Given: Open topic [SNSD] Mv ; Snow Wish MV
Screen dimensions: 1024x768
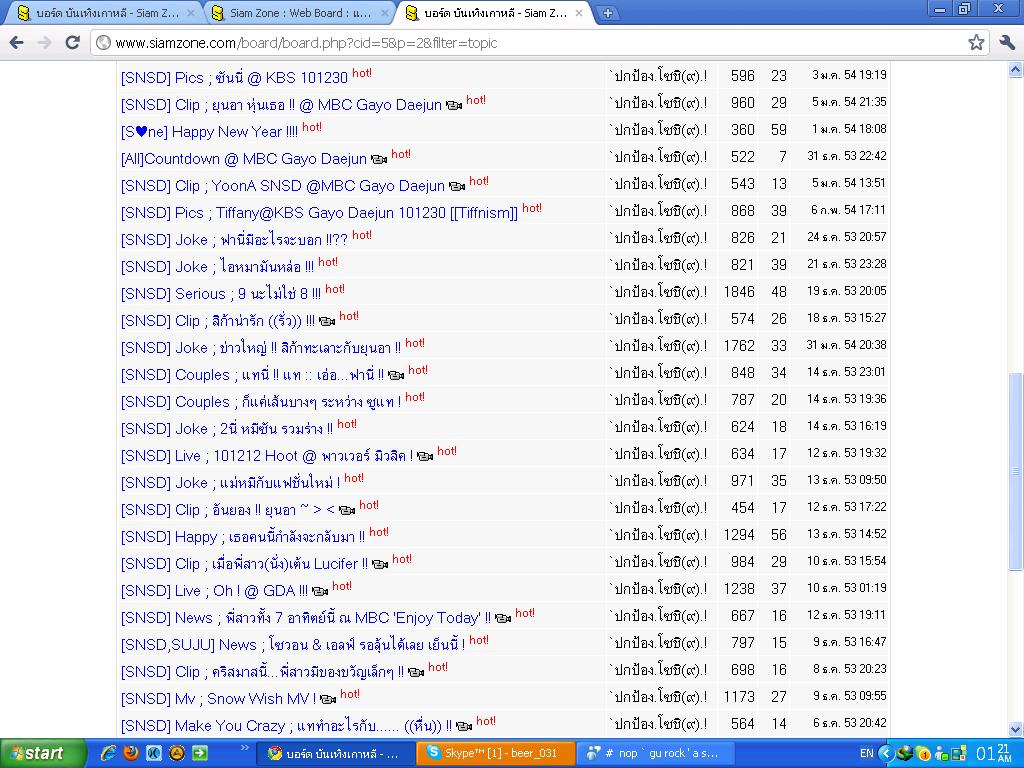Looking at the screenshot, I should 219,699.
